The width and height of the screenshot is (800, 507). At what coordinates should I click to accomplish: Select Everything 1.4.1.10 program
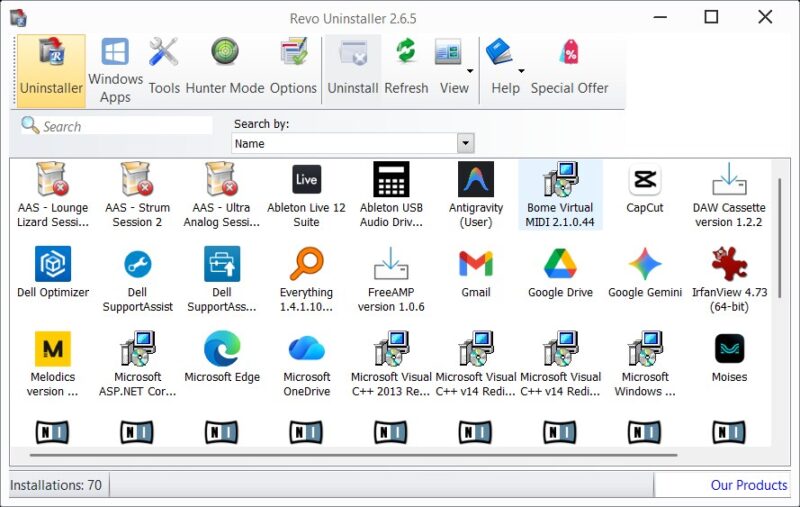pyautogui.click(x=306, y=280)
